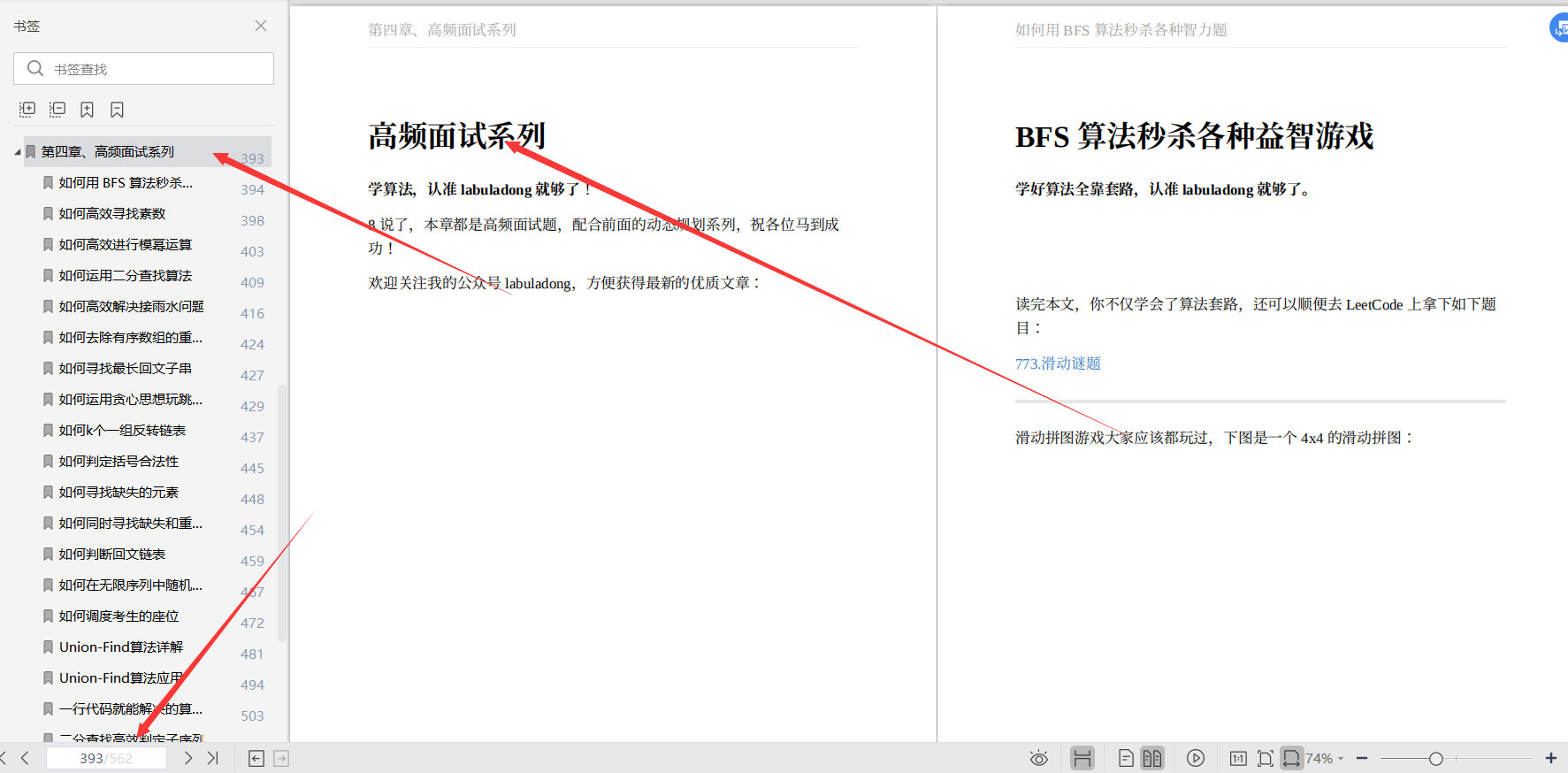Click page header 如何用 BFS 算法秒杀各种智力题

(1121, 30)
